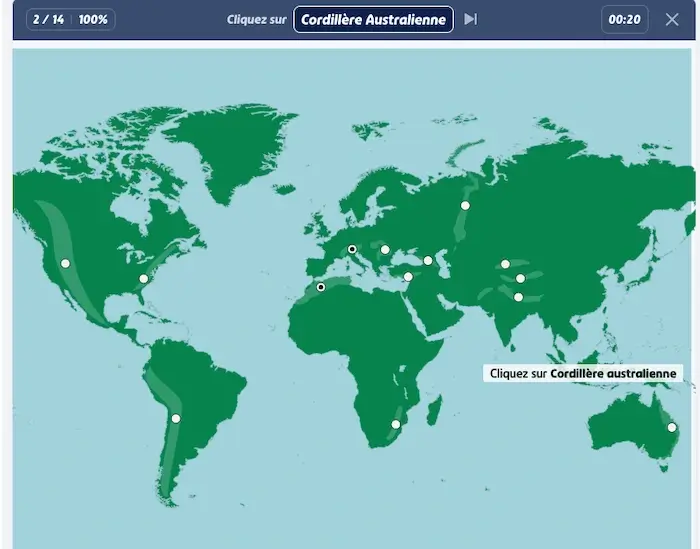This screenshot has height=549, width=700.
Task: Select the northernmost dot of the central Asian cluster
Action: [505, 264]
